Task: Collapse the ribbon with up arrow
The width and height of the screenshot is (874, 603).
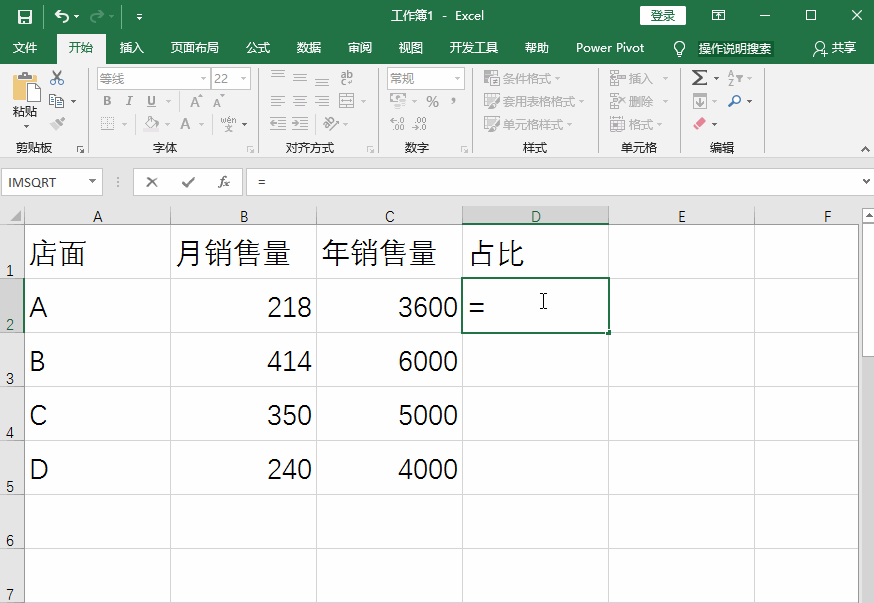Action: [865, 149]
